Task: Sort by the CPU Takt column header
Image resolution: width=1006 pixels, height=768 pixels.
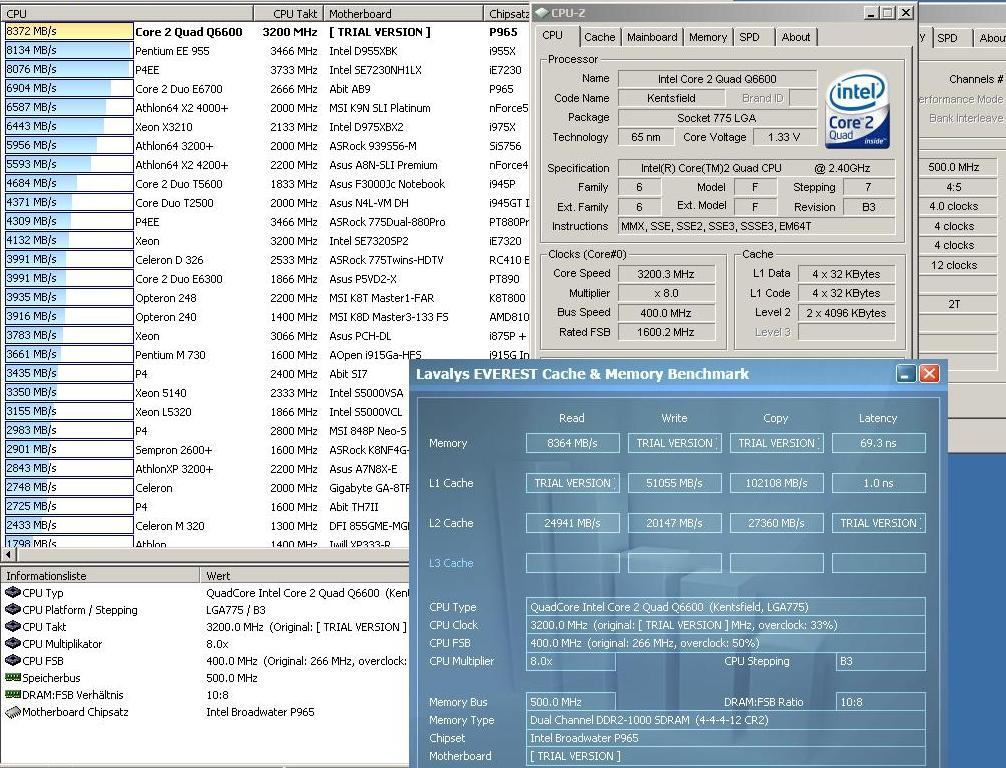Action: (289, 13)
